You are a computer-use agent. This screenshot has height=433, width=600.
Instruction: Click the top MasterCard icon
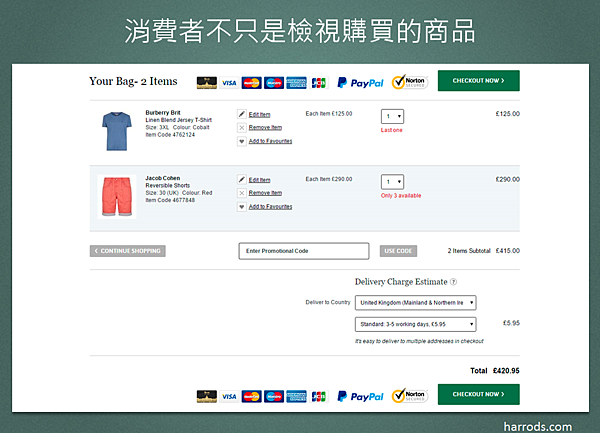click(x=251, y=83)
